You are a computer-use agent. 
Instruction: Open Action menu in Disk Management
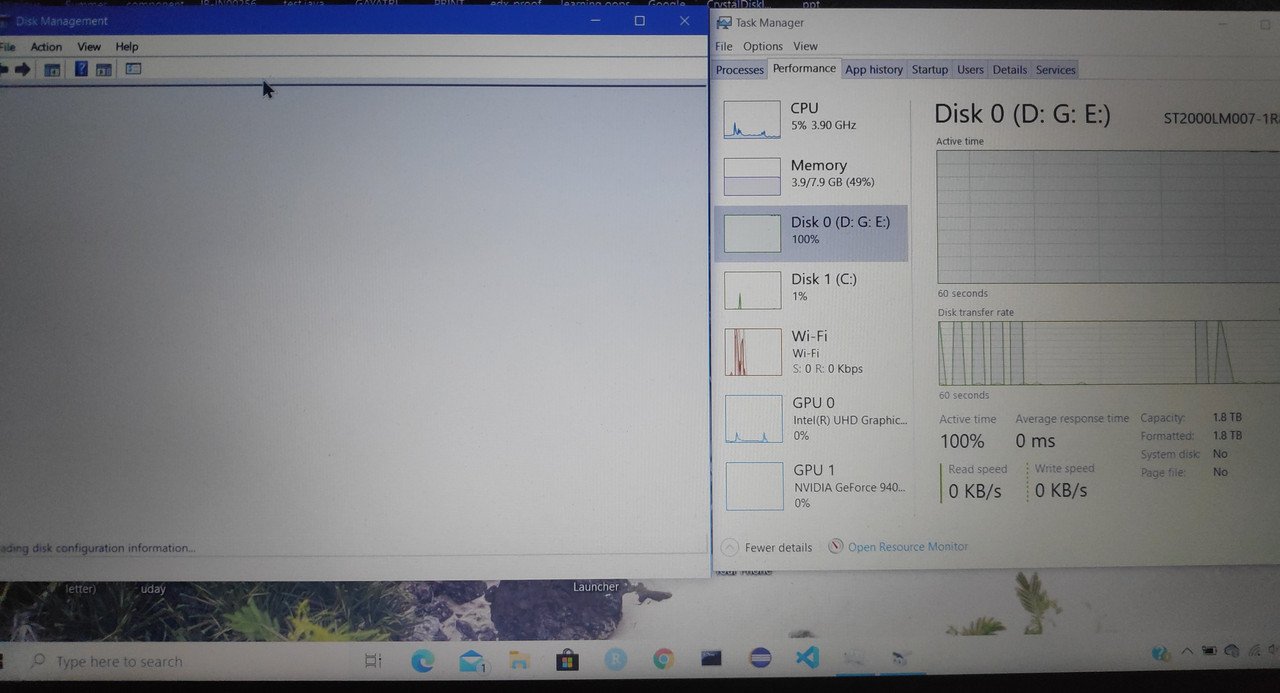point(46,47)
